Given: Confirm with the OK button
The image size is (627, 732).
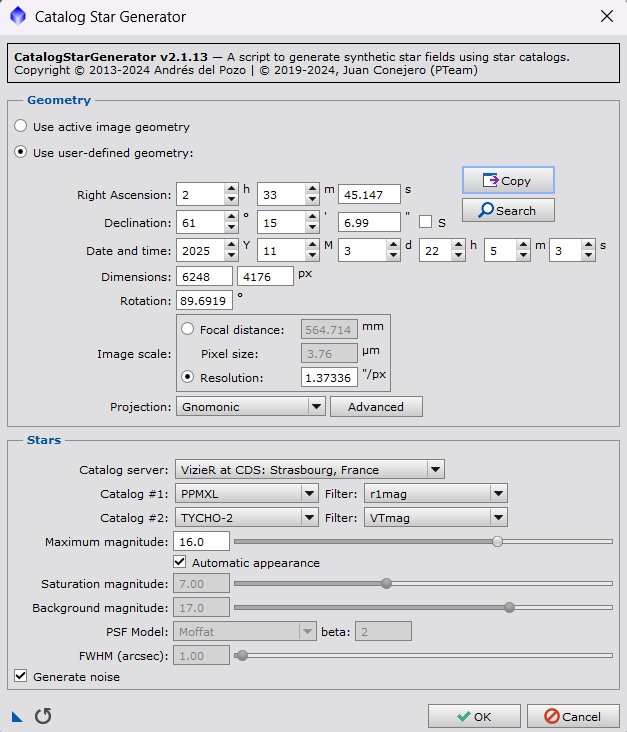Looking at the screenshot, I should pyautogui.click(x=474, y=716).
